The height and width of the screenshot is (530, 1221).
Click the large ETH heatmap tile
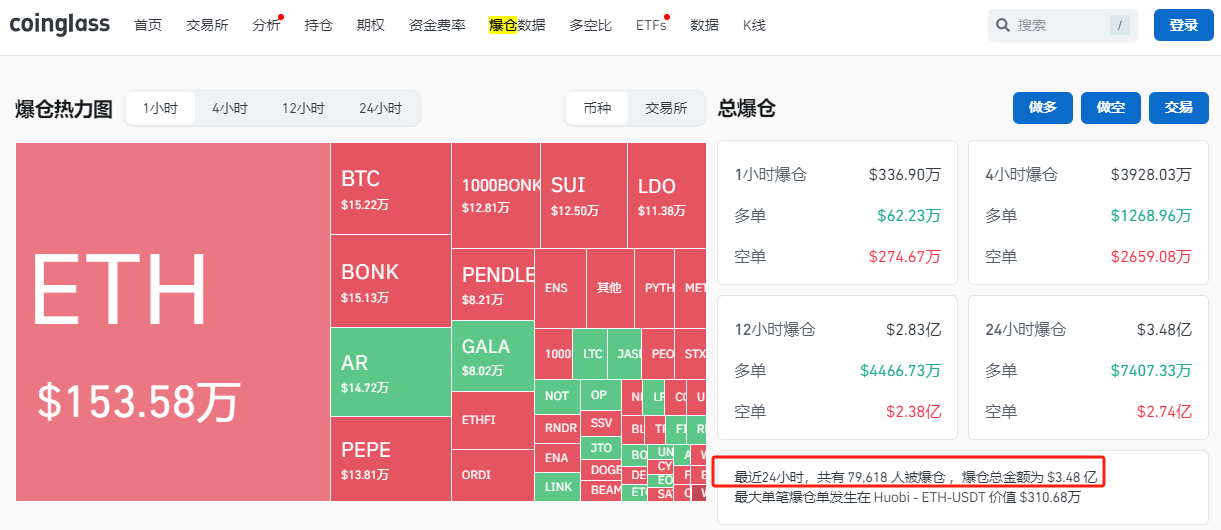172,322
